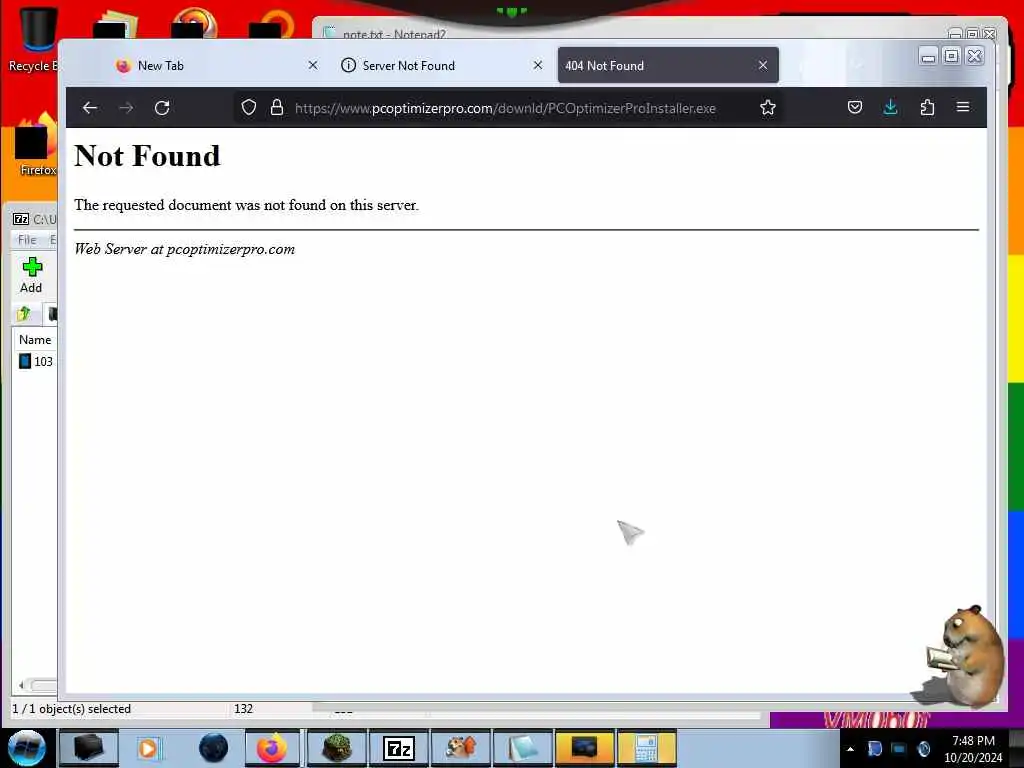Click the up-folder icon in 7-Zip
The height and width of the screenshot is (768, 1024).
point(24,313)
